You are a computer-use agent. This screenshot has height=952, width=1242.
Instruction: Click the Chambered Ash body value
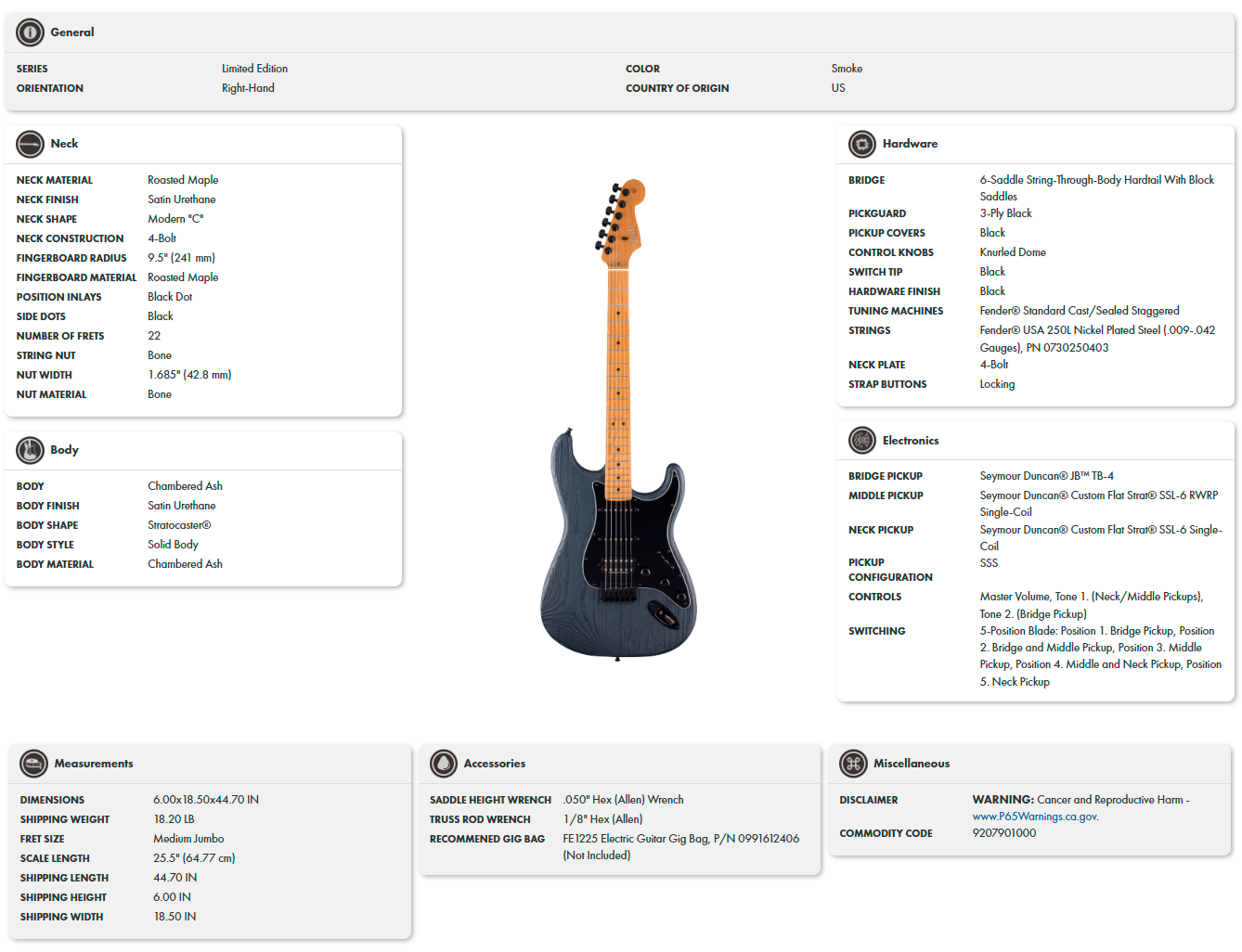185,485
